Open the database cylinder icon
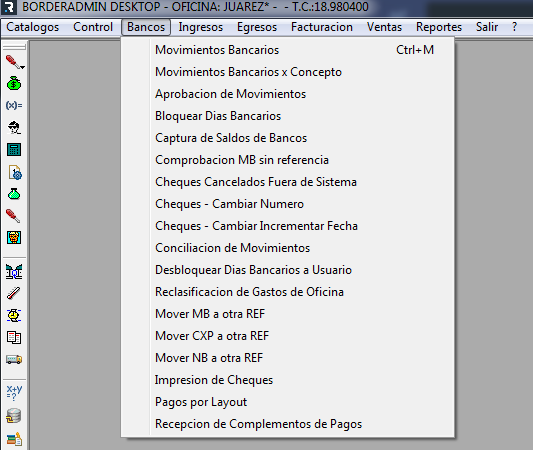 pyautogui.click(x=14, y=415)
